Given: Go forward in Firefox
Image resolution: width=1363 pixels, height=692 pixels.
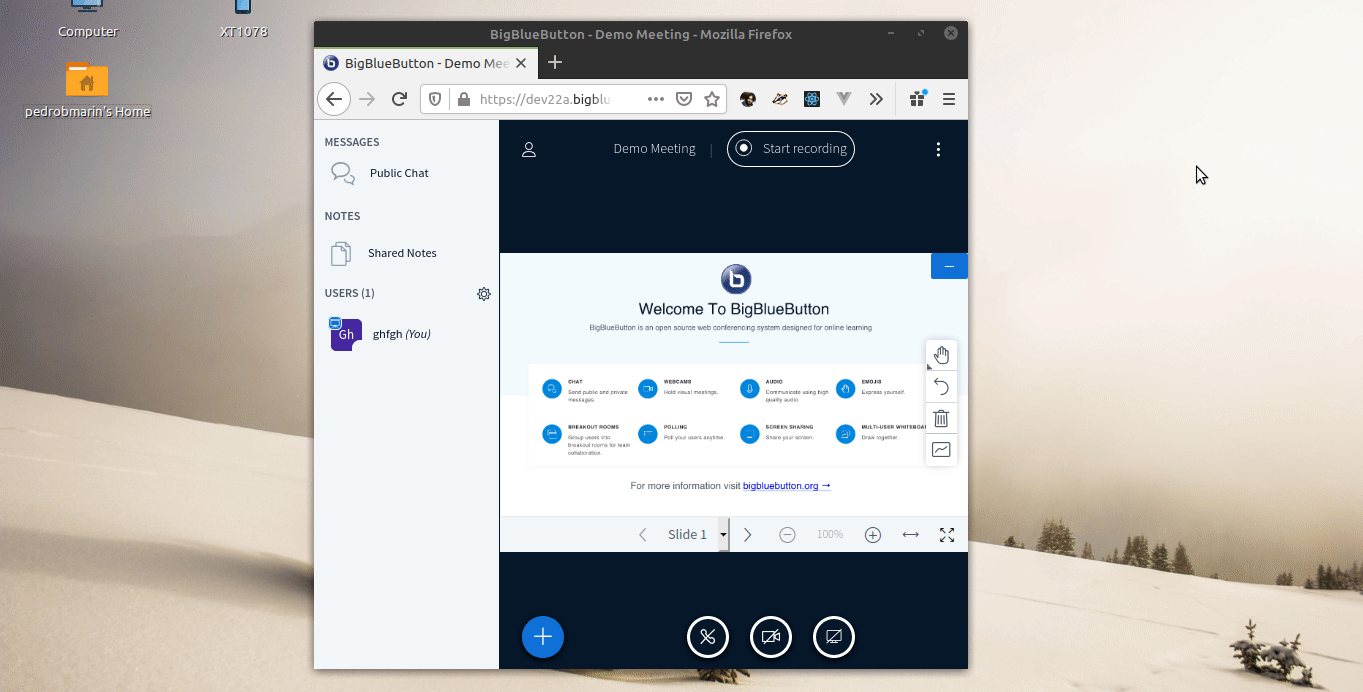Looking at the screenshot, I should point(367,99).
